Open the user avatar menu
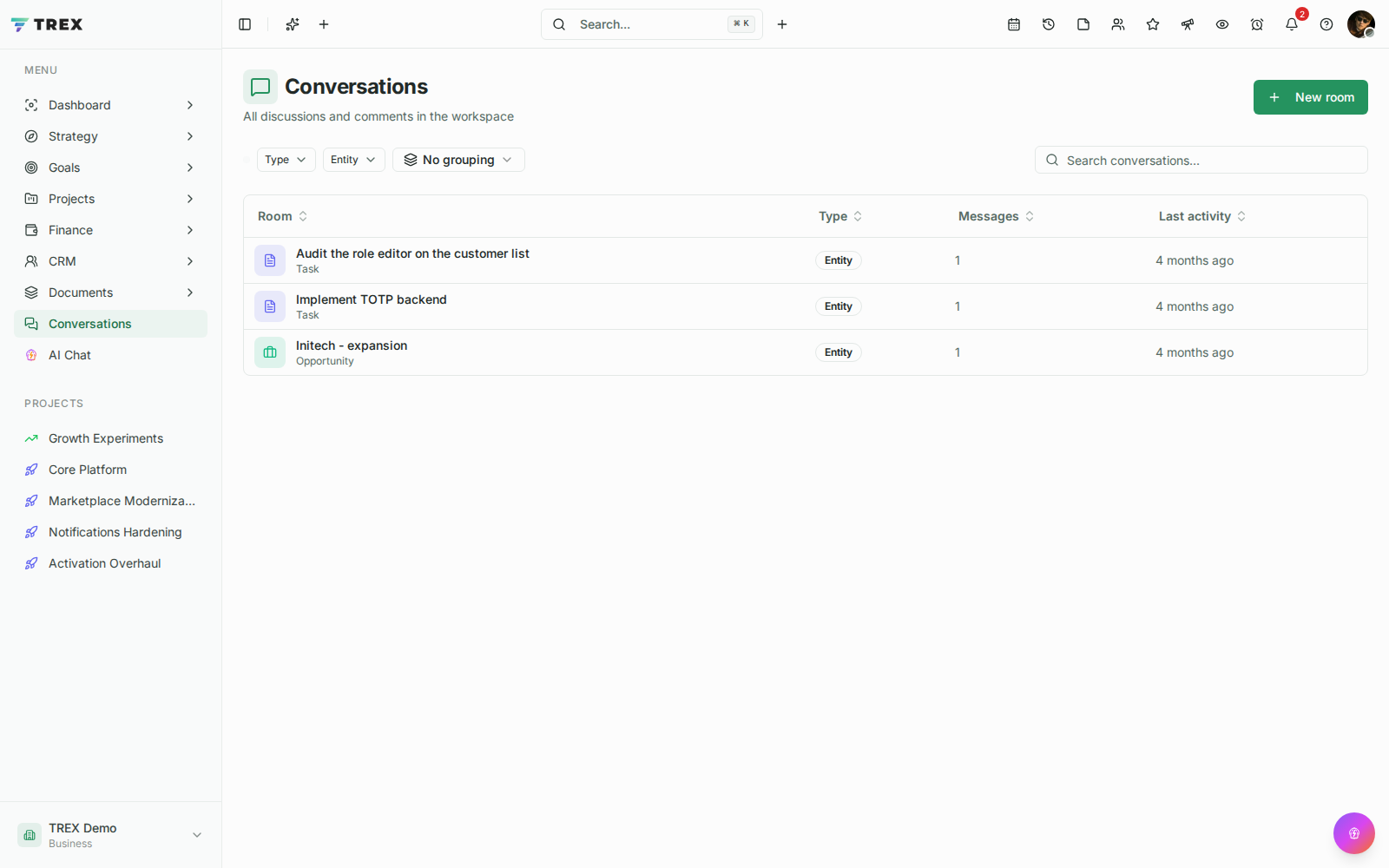1389x868 pixels. tap(1361, 24)
